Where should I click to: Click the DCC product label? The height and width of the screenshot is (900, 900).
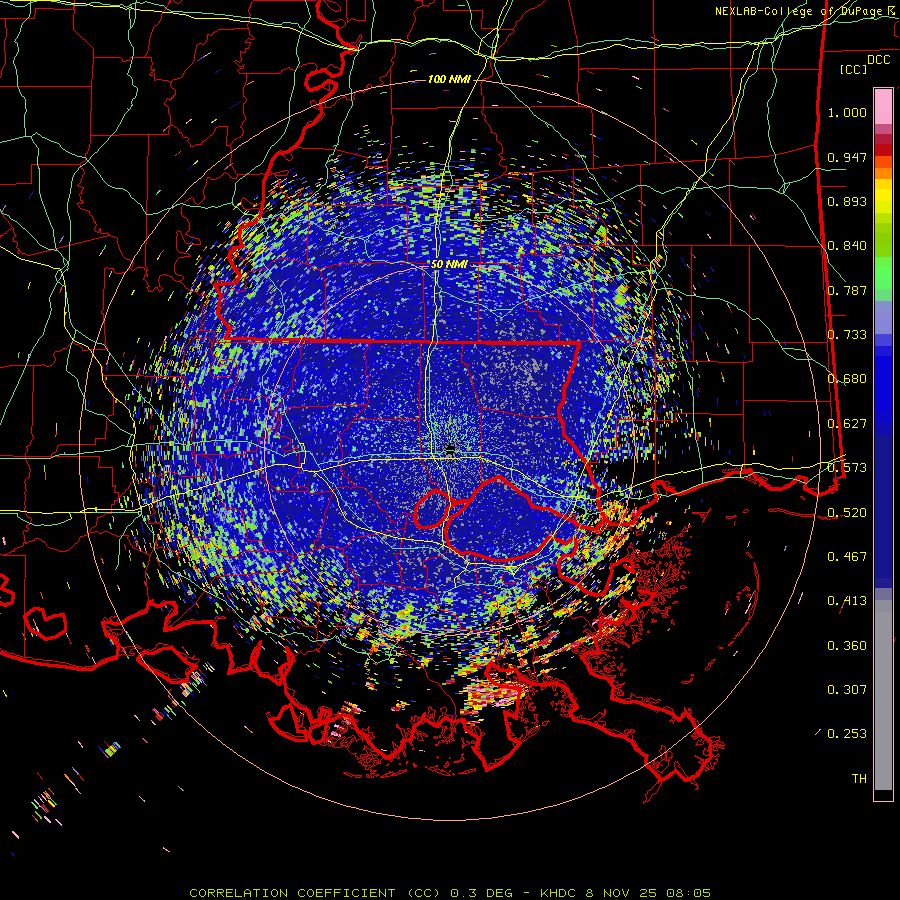tap(878, 60)
